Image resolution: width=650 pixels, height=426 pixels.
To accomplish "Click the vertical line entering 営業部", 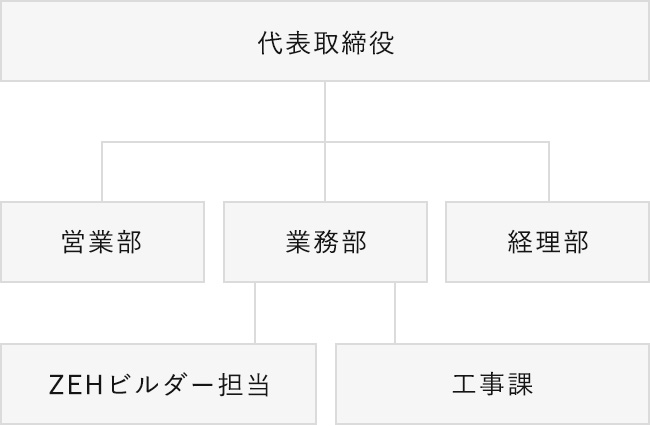I will pyautogui.click(x=102, y=172).
